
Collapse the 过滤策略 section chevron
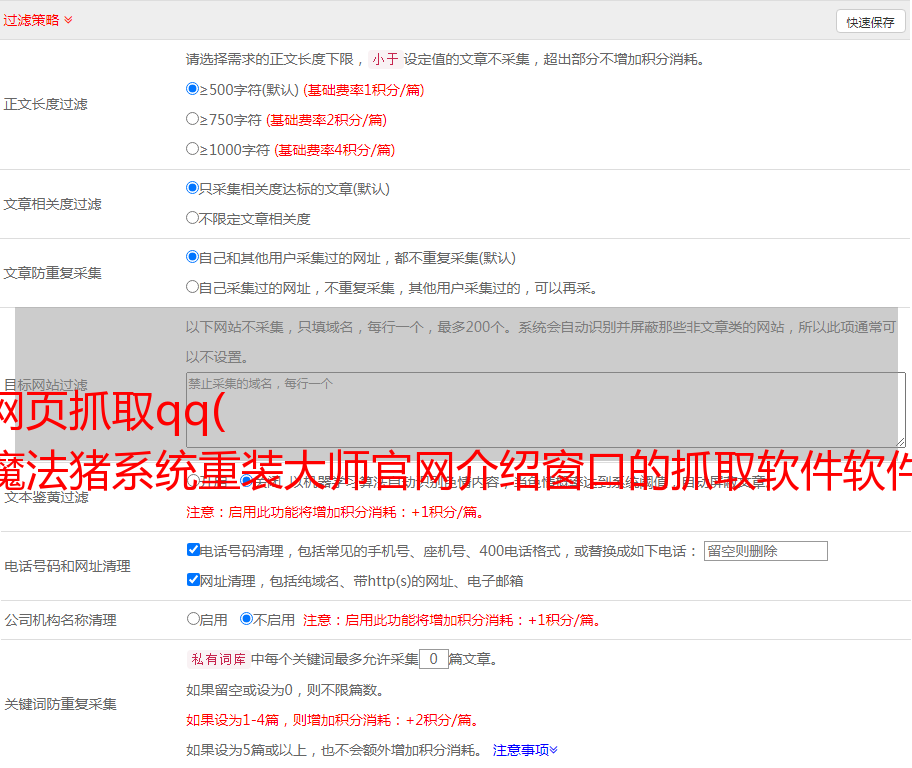68,20
